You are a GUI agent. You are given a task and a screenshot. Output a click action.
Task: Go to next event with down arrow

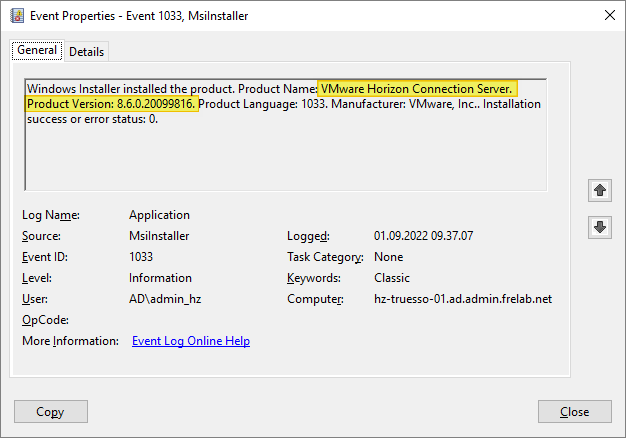point(600,227)
